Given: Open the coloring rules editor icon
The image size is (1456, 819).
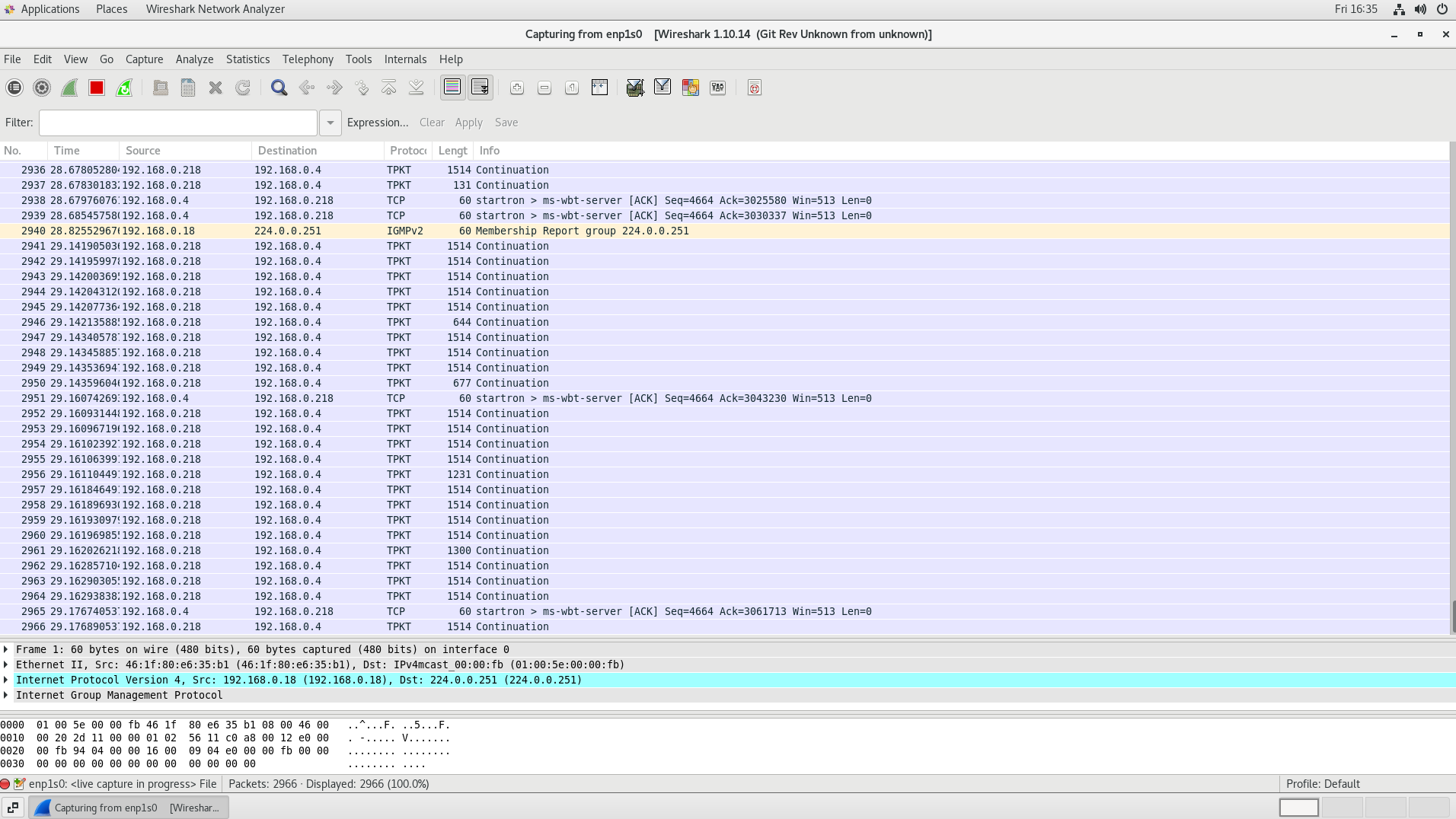Looking at the screenshot, I should (691, 88).
